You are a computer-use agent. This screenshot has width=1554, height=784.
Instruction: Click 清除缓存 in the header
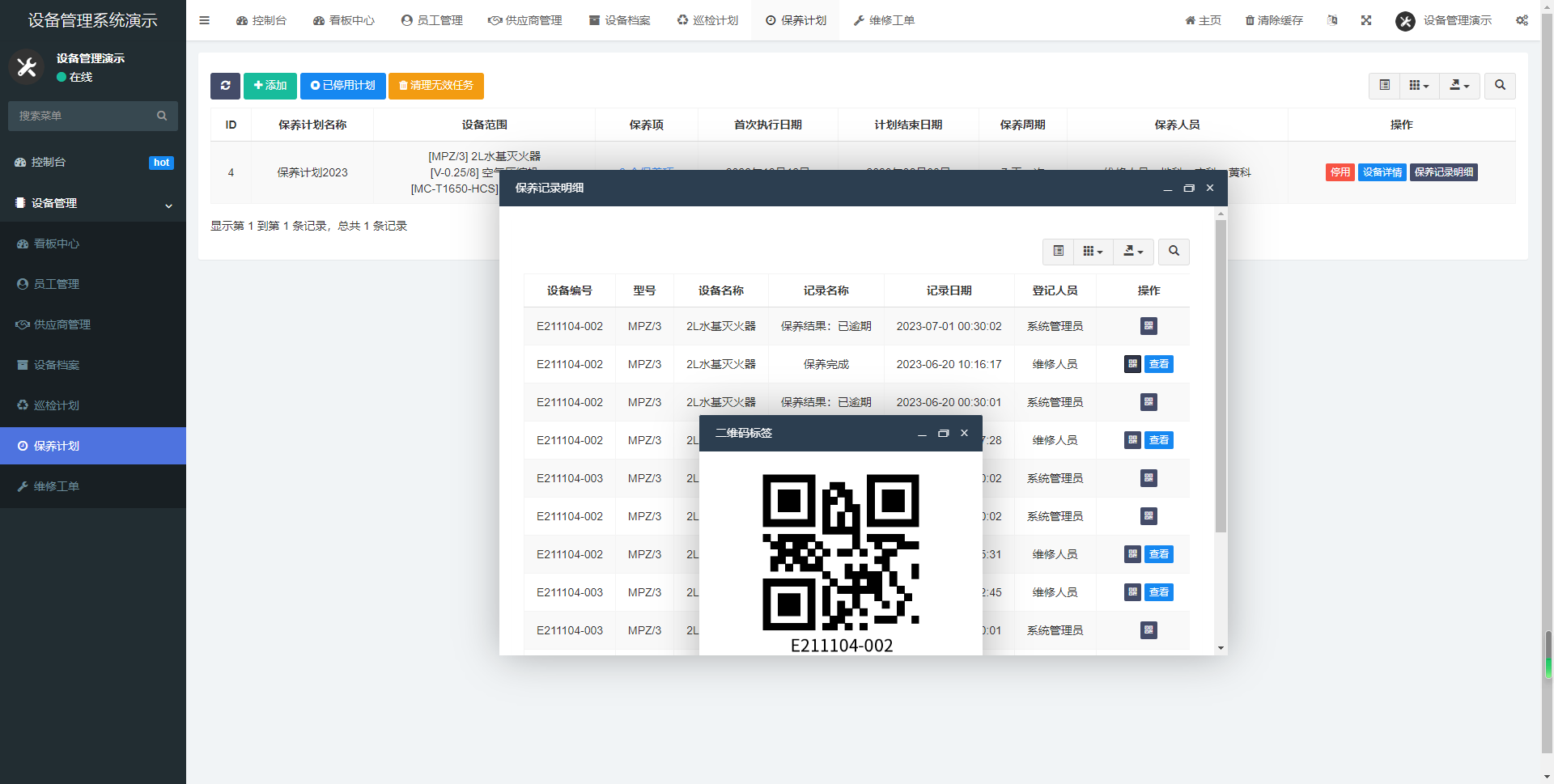[1274, 20]
